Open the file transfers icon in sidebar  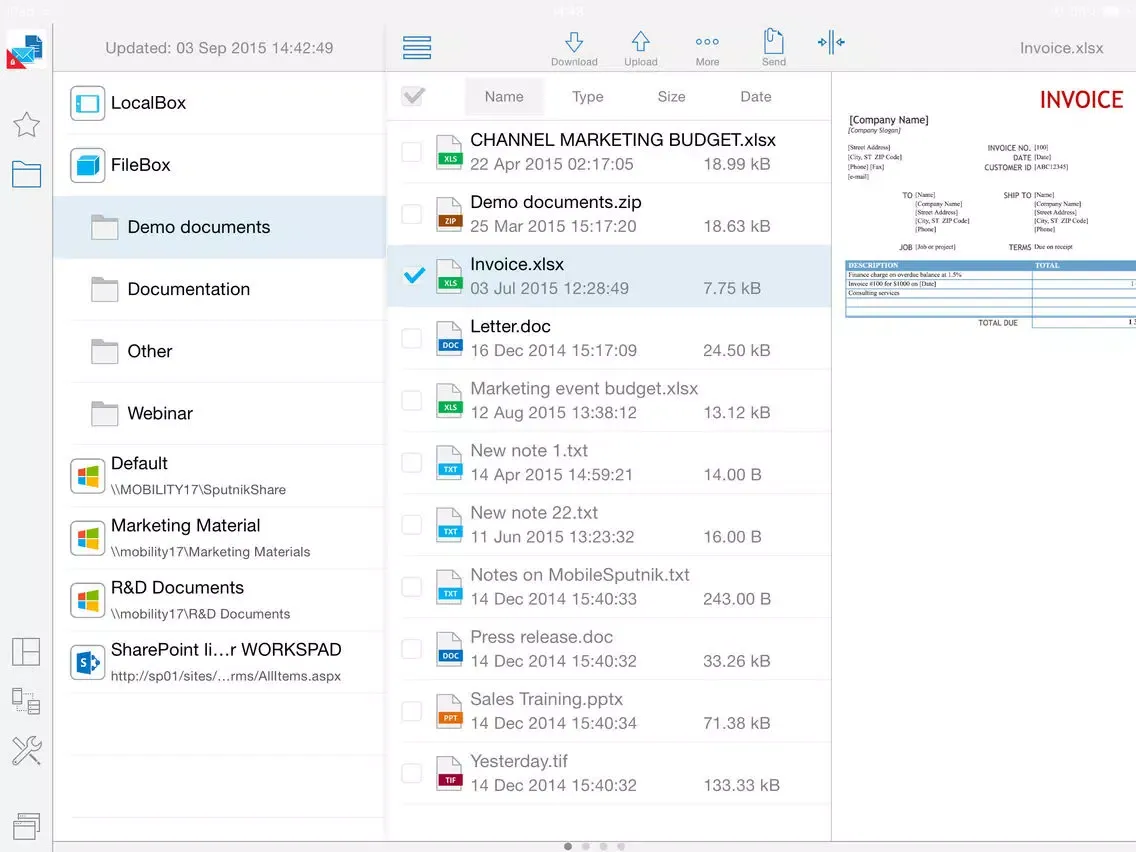tap(26, 701)
